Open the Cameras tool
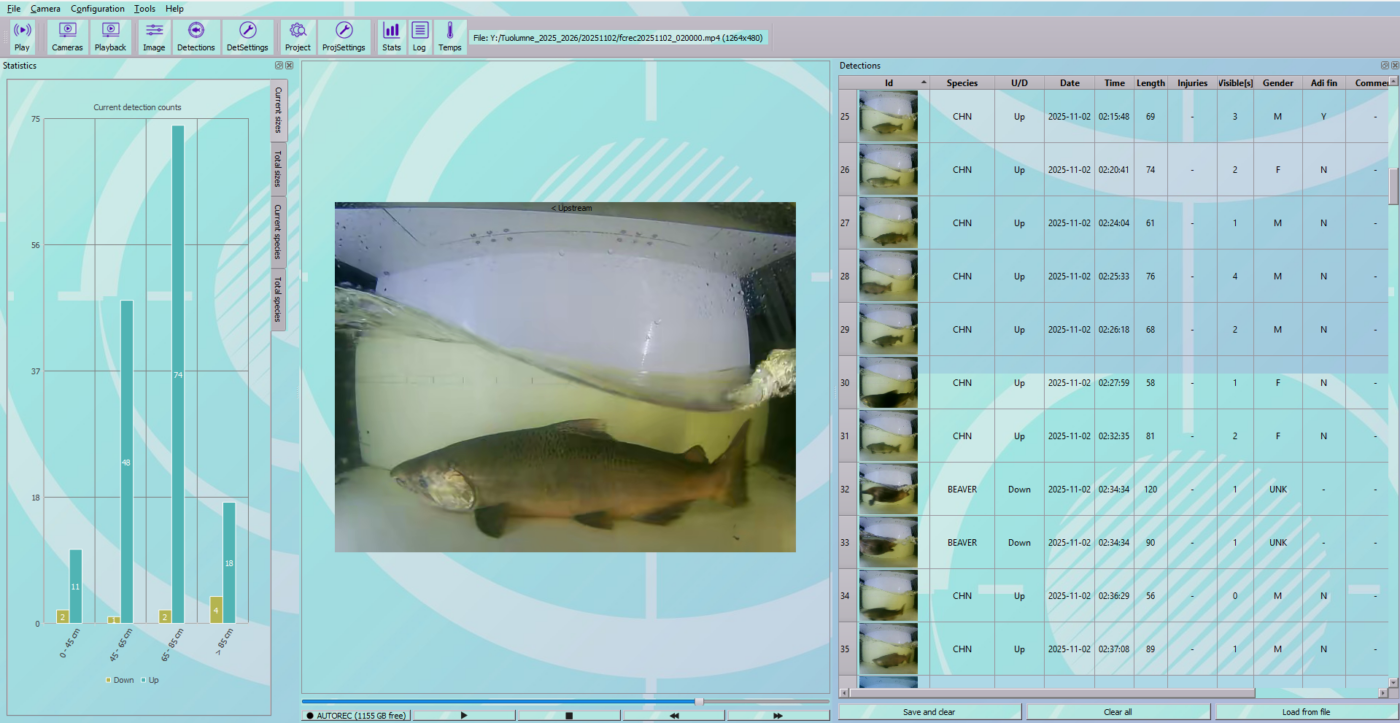This screenshot has width=1400, height=723. [x=67, y=37]
